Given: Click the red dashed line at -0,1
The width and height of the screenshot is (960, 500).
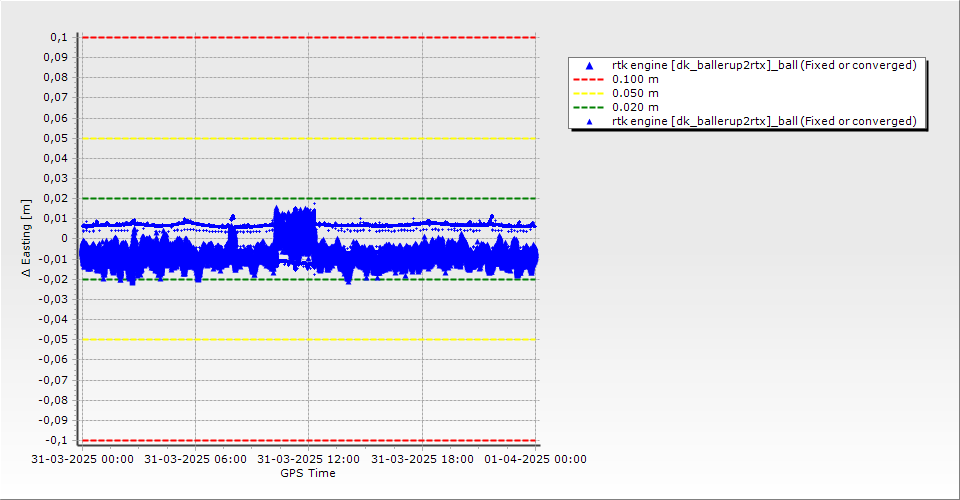Looking at the screenshot, I should [x=309, y=441].
